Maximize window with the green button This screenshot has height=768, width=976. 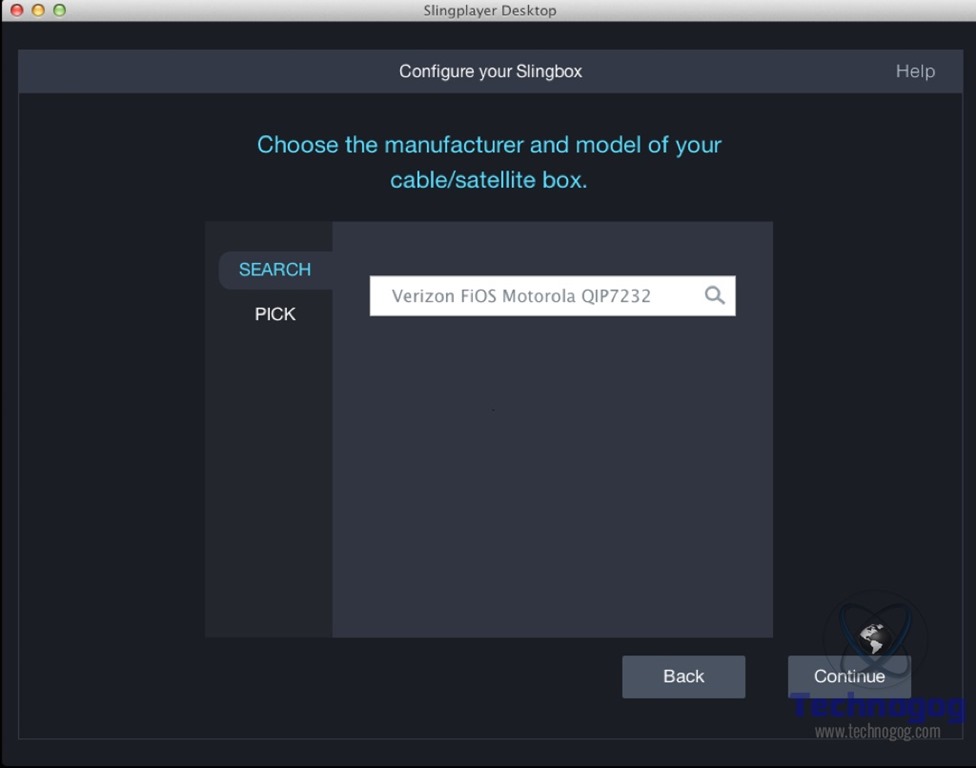(59, 10)
